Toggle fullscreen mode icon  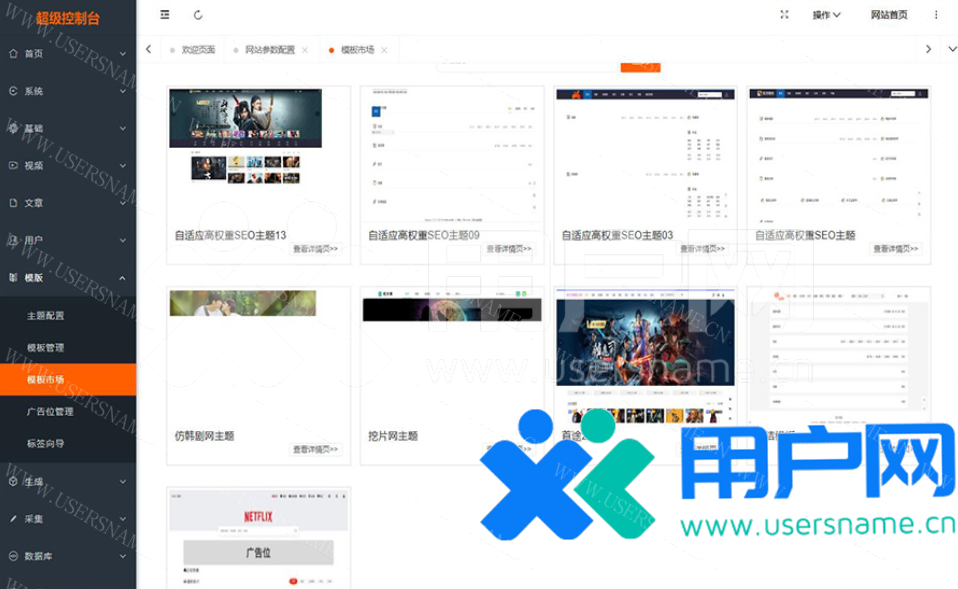(x=784, y=15)
